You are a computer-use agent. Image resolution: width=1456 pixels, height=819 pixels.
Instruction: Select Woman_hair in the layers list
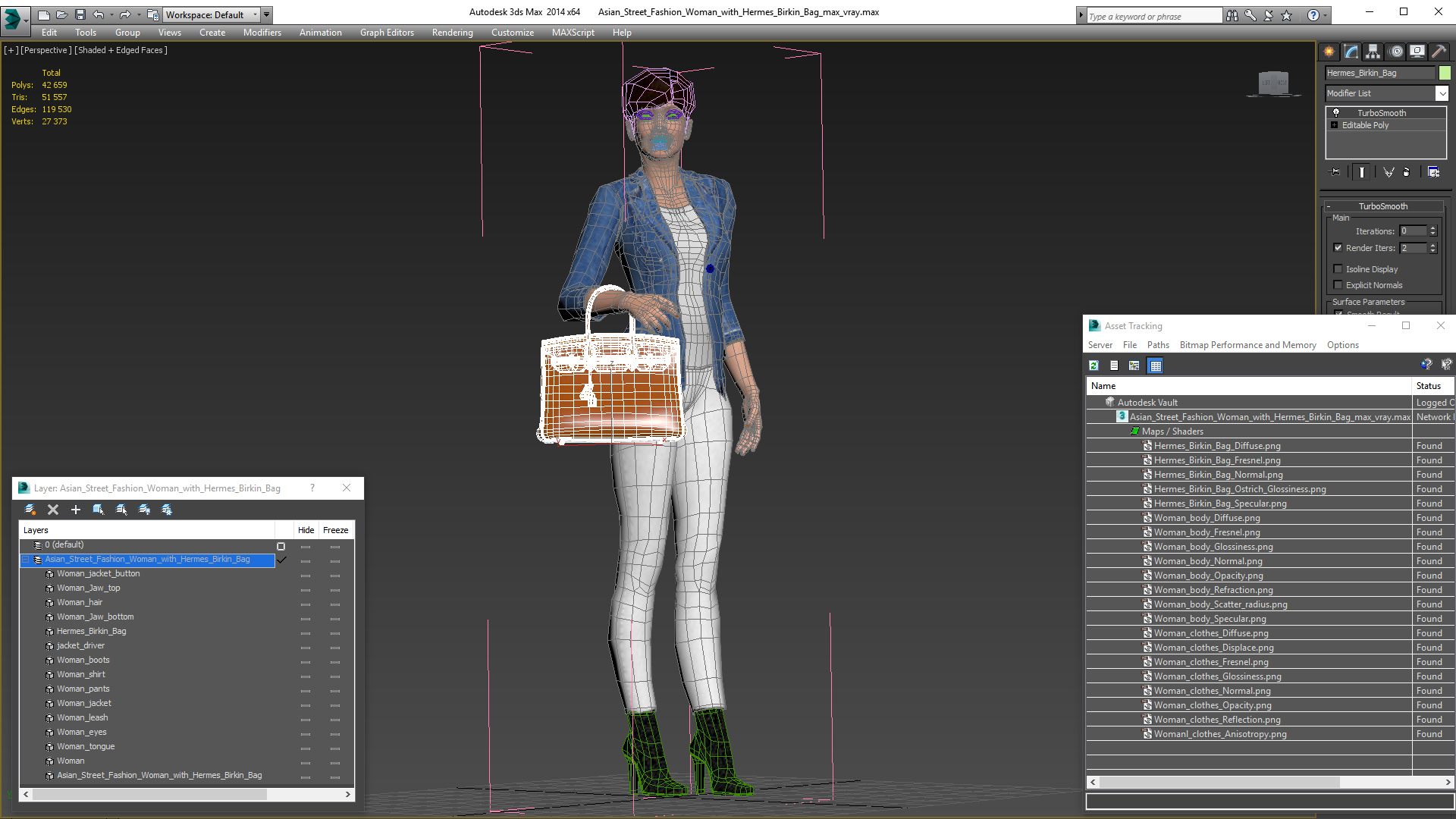pos(80,602)
